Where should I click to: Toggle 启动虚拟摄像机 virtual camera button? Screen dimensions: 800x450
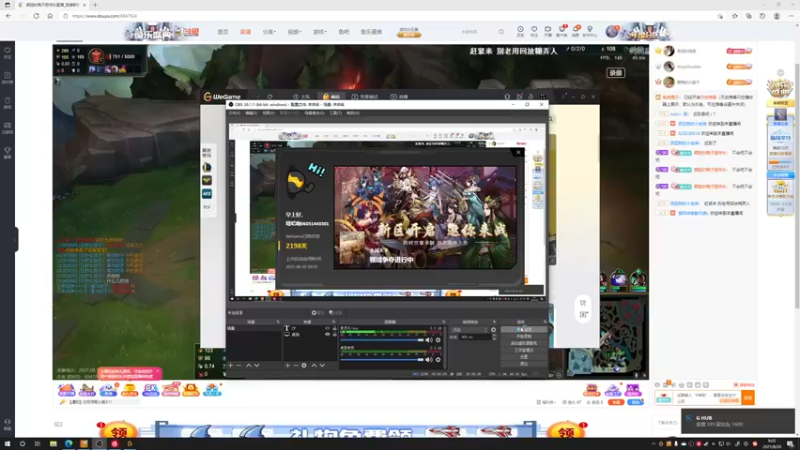(524, 343)
